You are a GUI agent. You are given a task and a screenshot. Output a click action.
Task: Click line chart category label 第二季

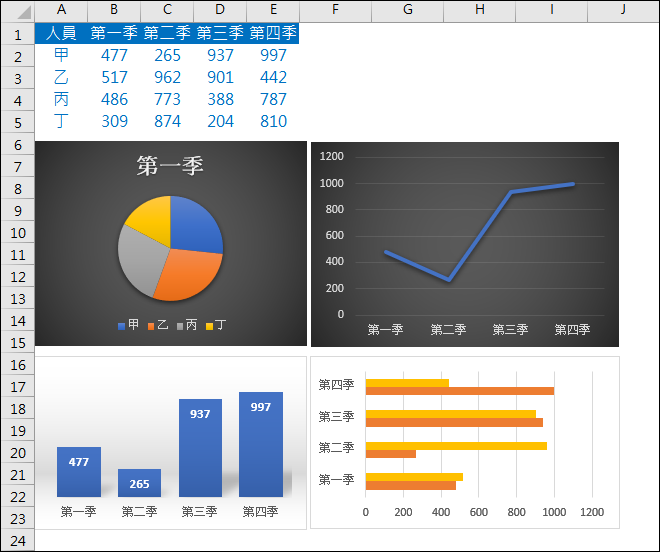coord(448,329)
